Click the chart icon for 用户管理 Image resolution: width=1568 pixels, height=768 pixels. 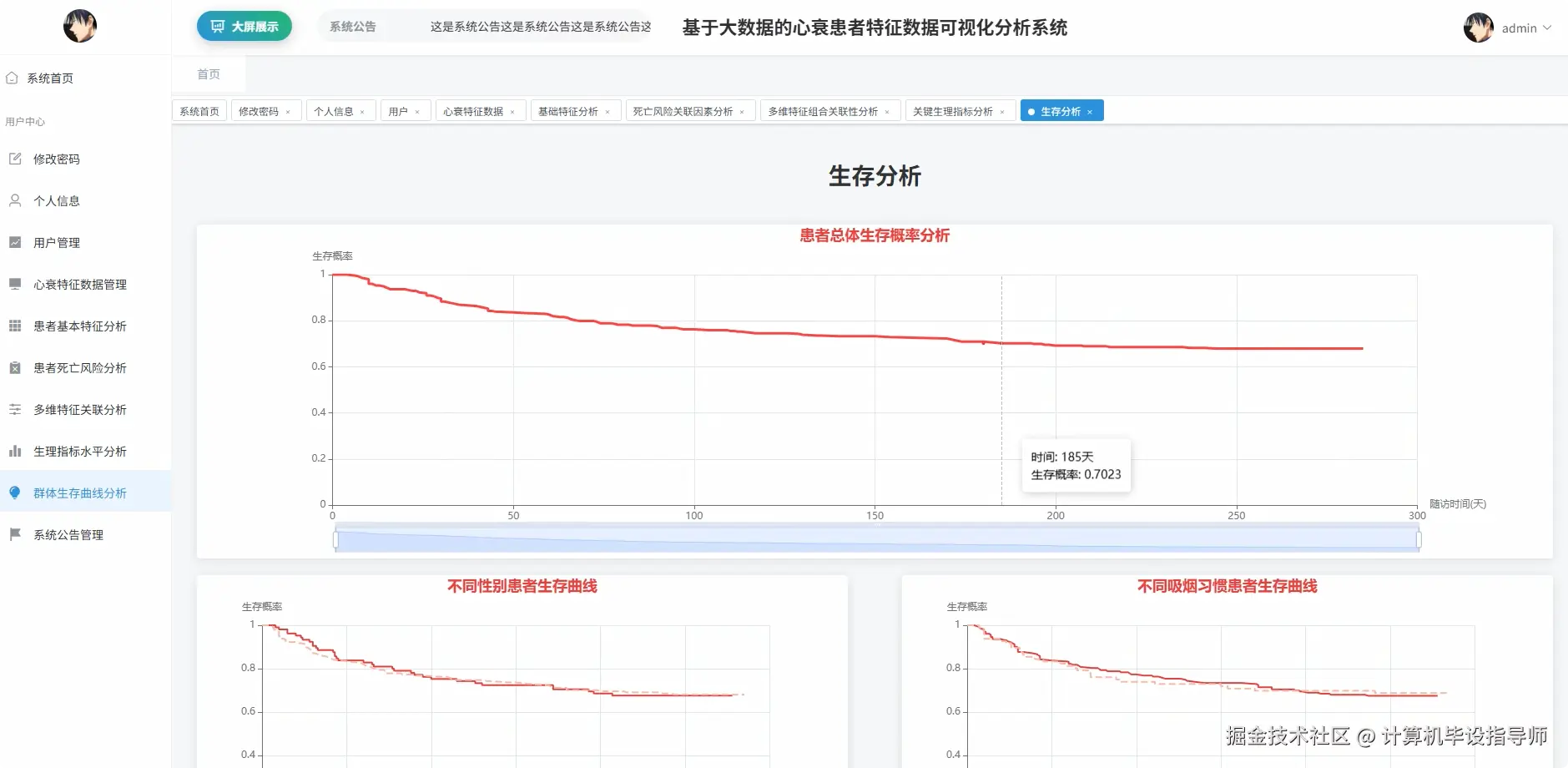[x=15, y=242]
